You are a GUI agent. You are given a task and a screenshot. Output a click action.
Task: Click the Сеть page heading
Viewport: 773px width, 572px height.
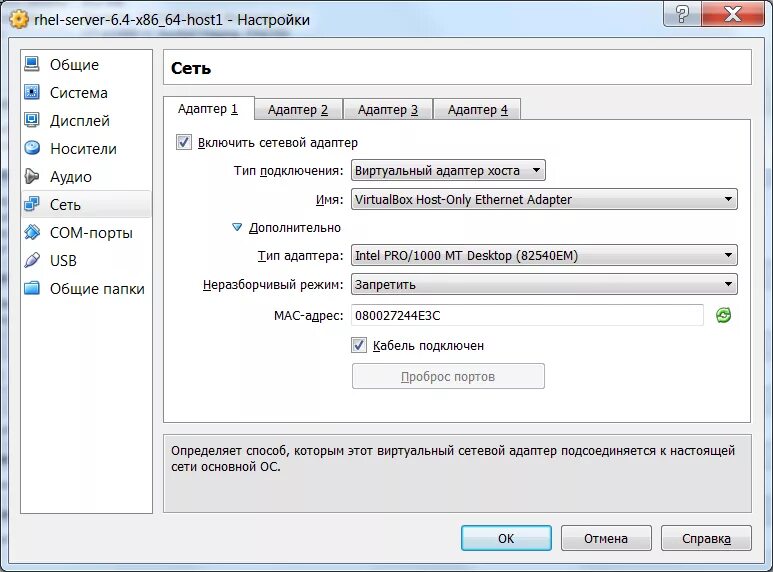191,68
